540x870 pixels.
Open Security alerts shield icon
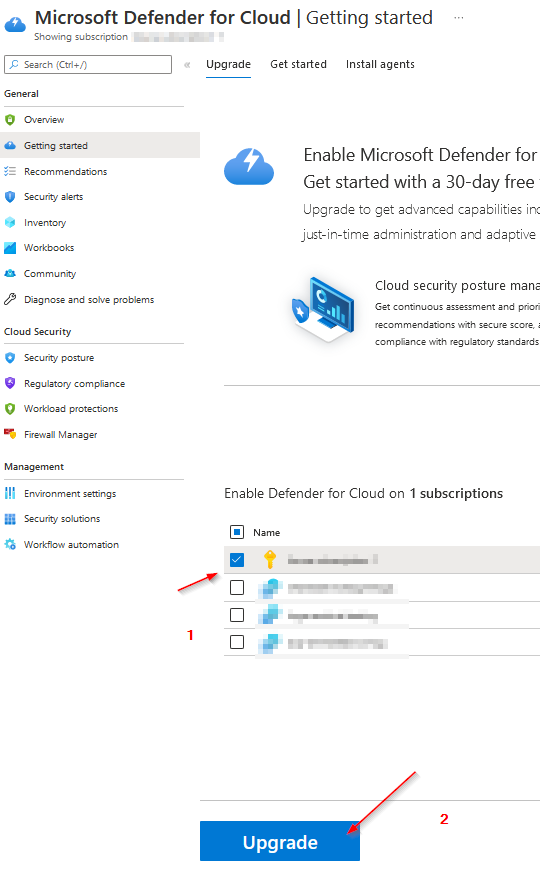tap(10, 197)
